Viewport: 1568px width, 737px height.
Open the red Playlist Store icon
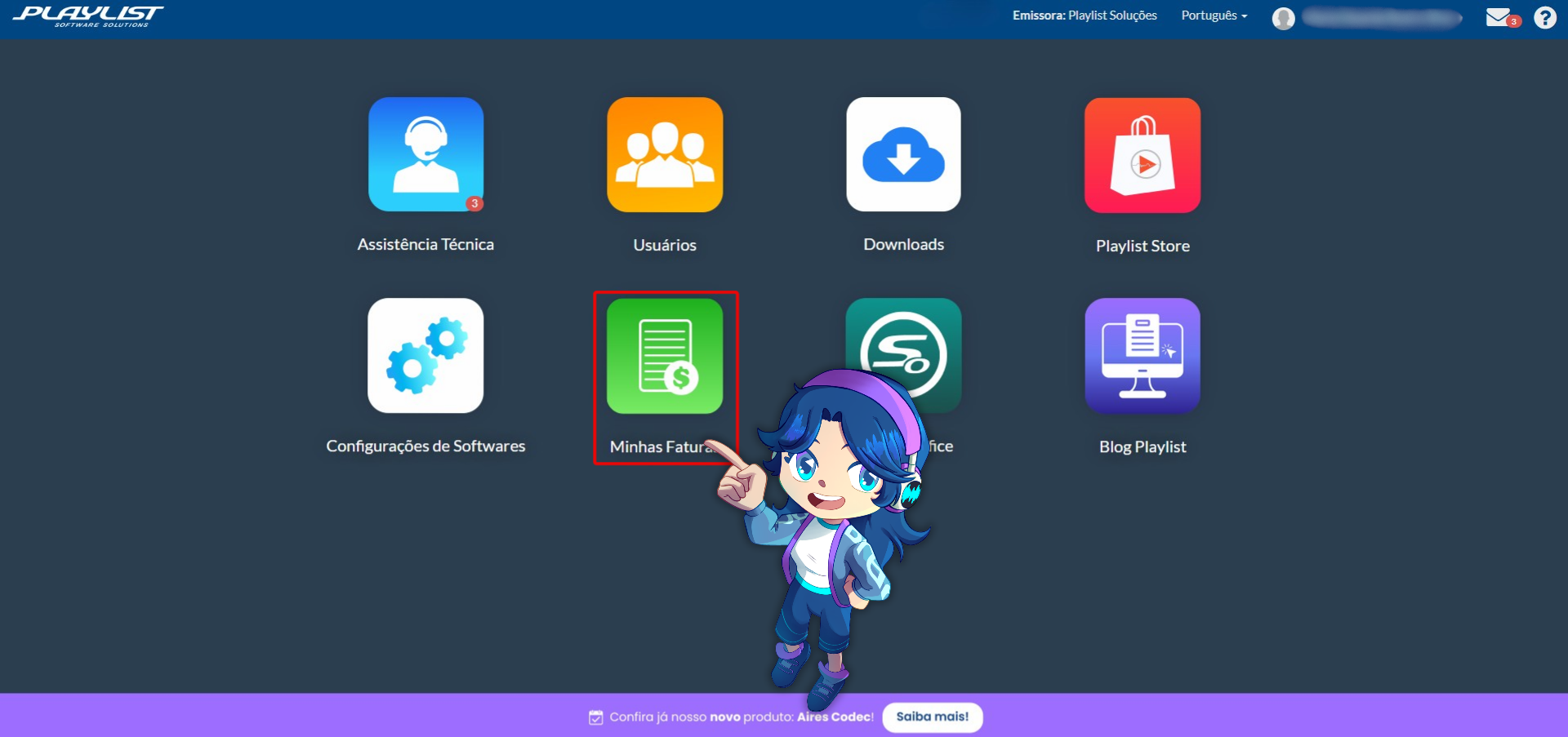(1143, 155)
